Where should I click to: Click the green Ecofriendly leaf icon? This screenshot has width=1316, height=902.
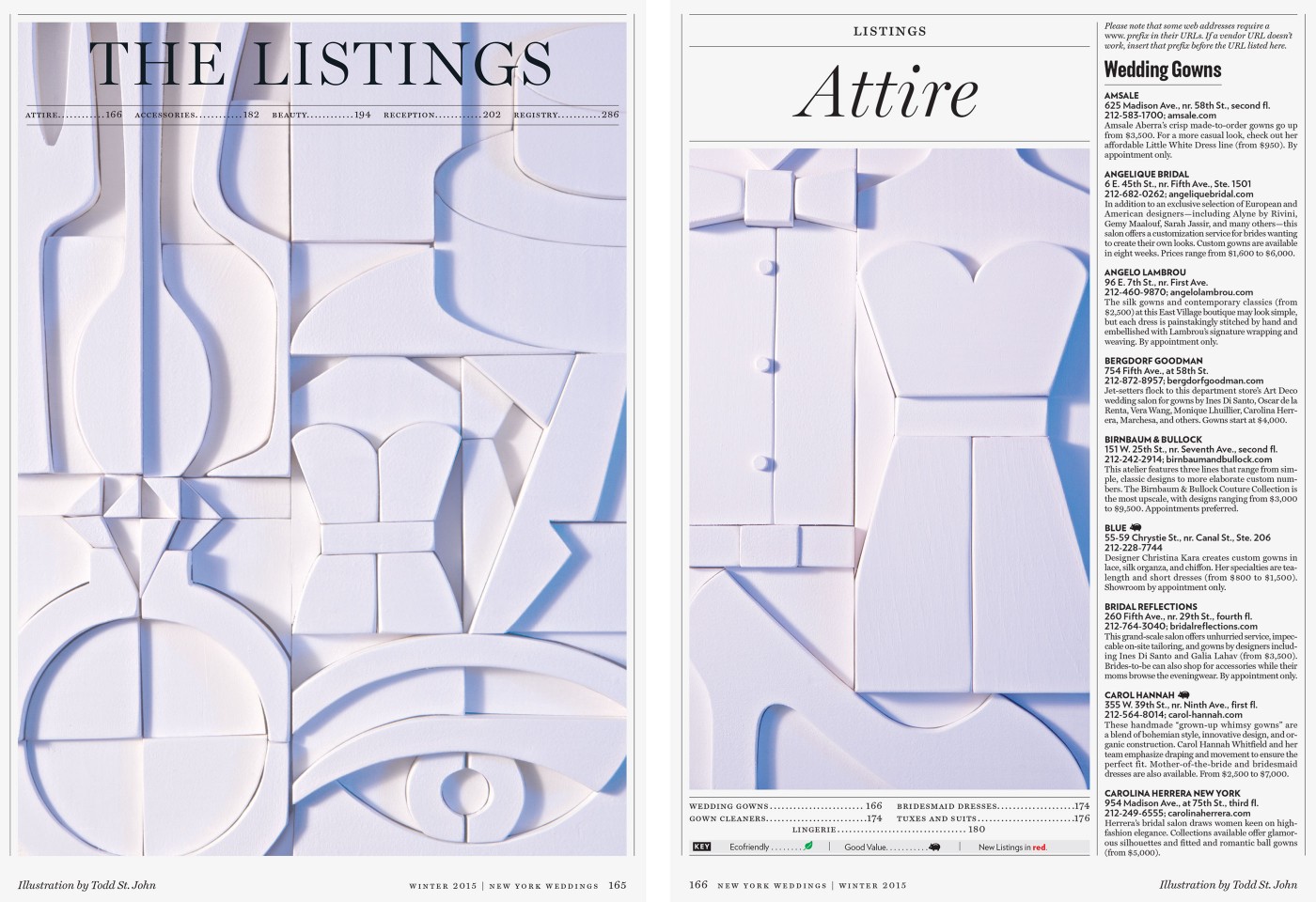pos(807,847)
